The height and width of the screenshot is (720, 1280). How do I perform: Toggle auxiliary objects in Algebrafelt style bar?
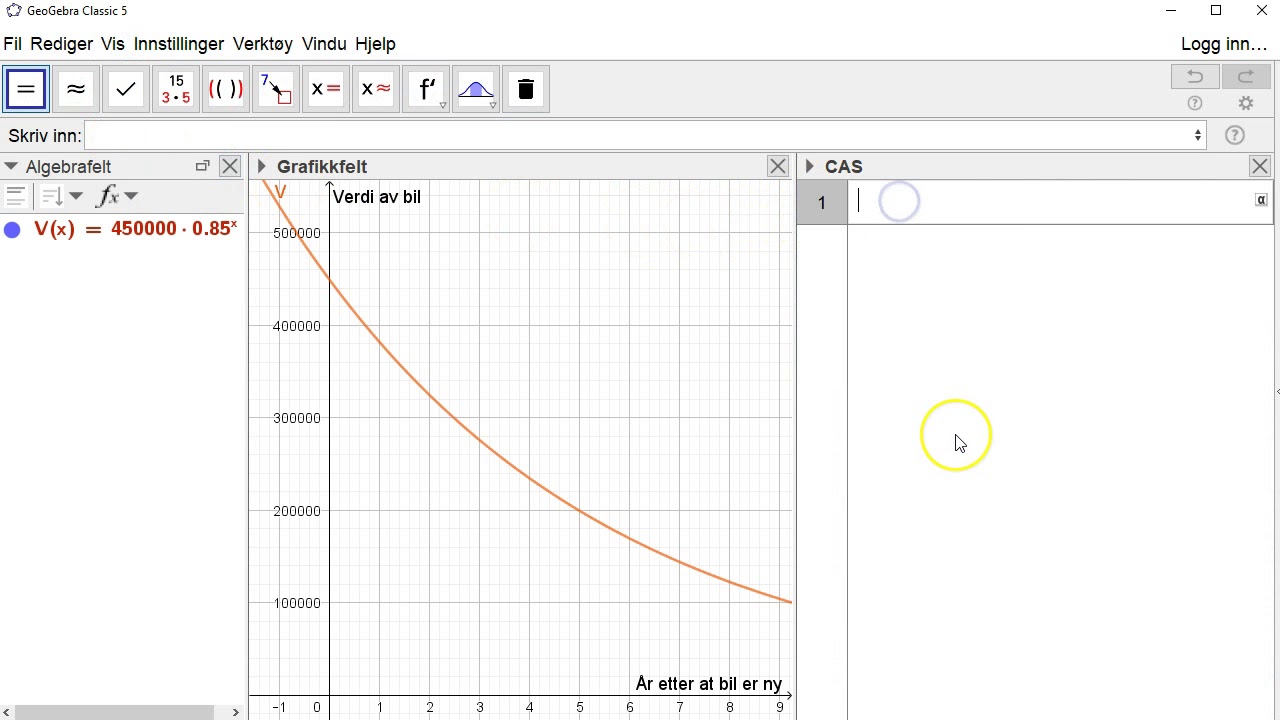(15, 196)
